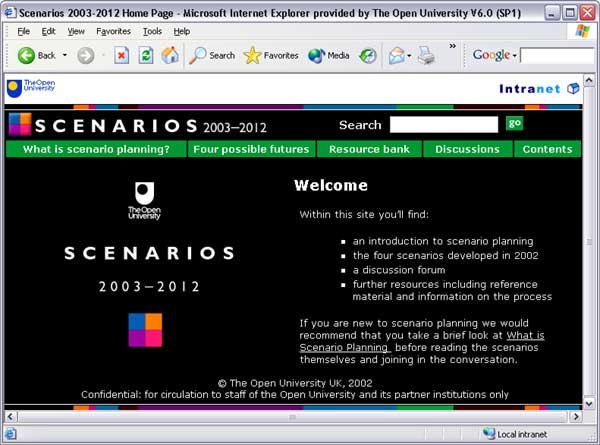Screen dimensions: 600x445
Task: Go to the browser Home page icon
Action: pyautogui.click(x=170, y=56)
